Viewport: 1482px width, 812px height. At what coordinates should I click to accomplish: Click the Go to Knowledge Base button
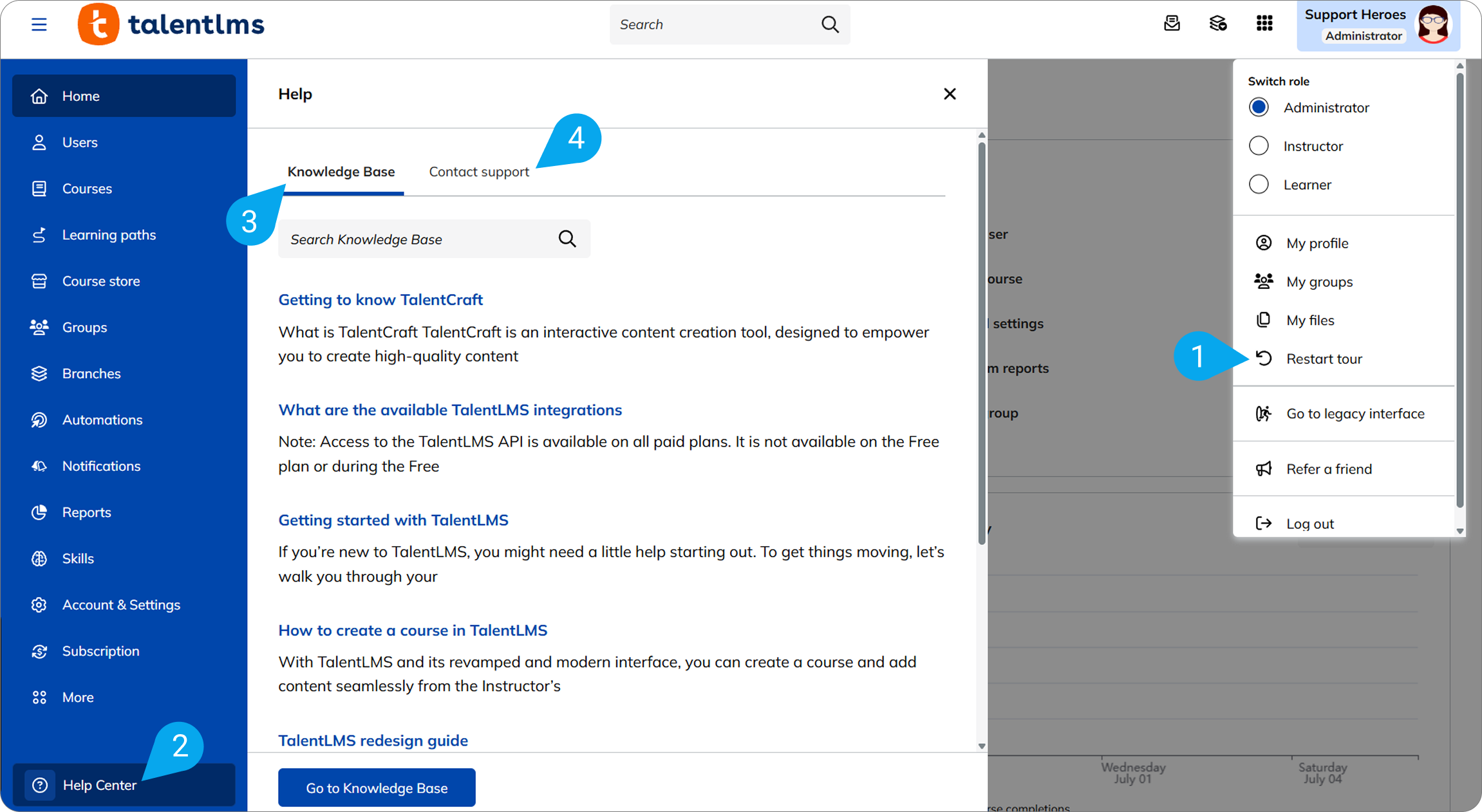[x=377, y=788]
